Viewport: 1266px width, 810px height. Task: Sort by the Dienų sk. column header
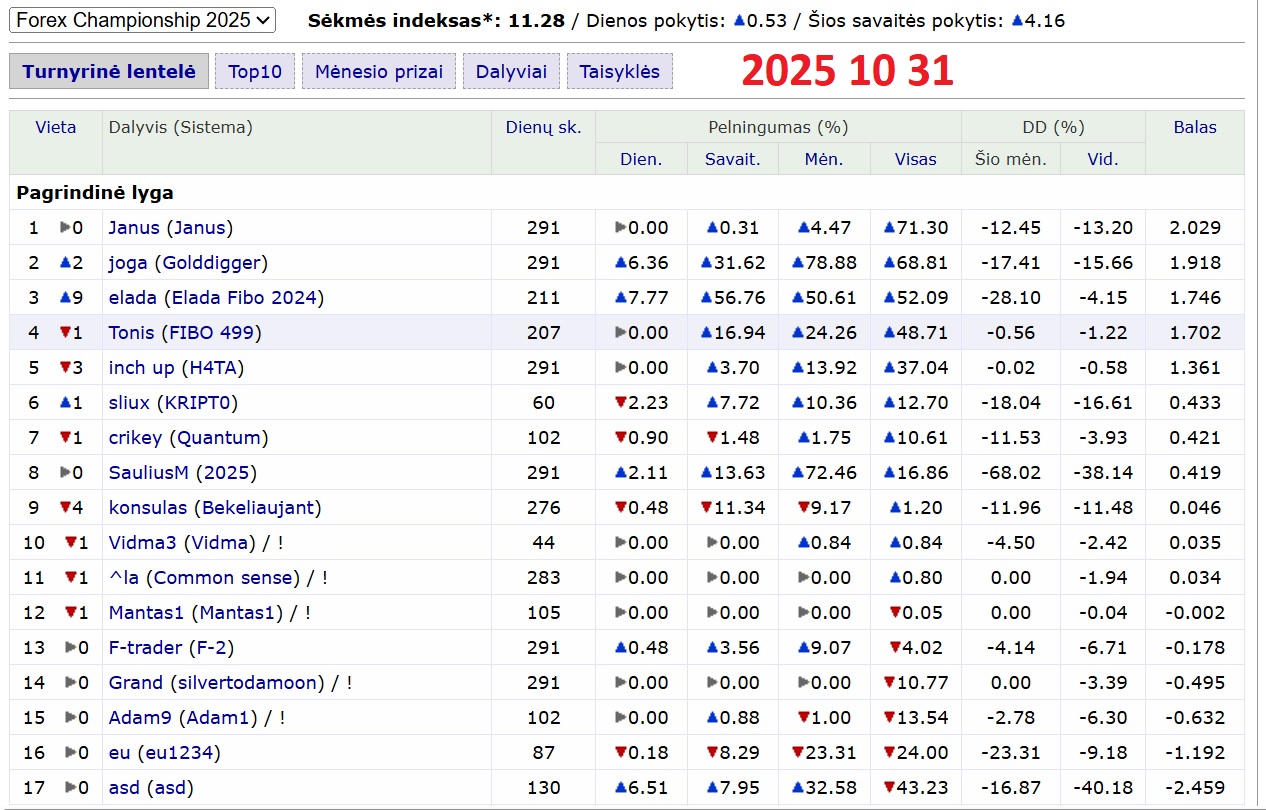tap(543, 127)
